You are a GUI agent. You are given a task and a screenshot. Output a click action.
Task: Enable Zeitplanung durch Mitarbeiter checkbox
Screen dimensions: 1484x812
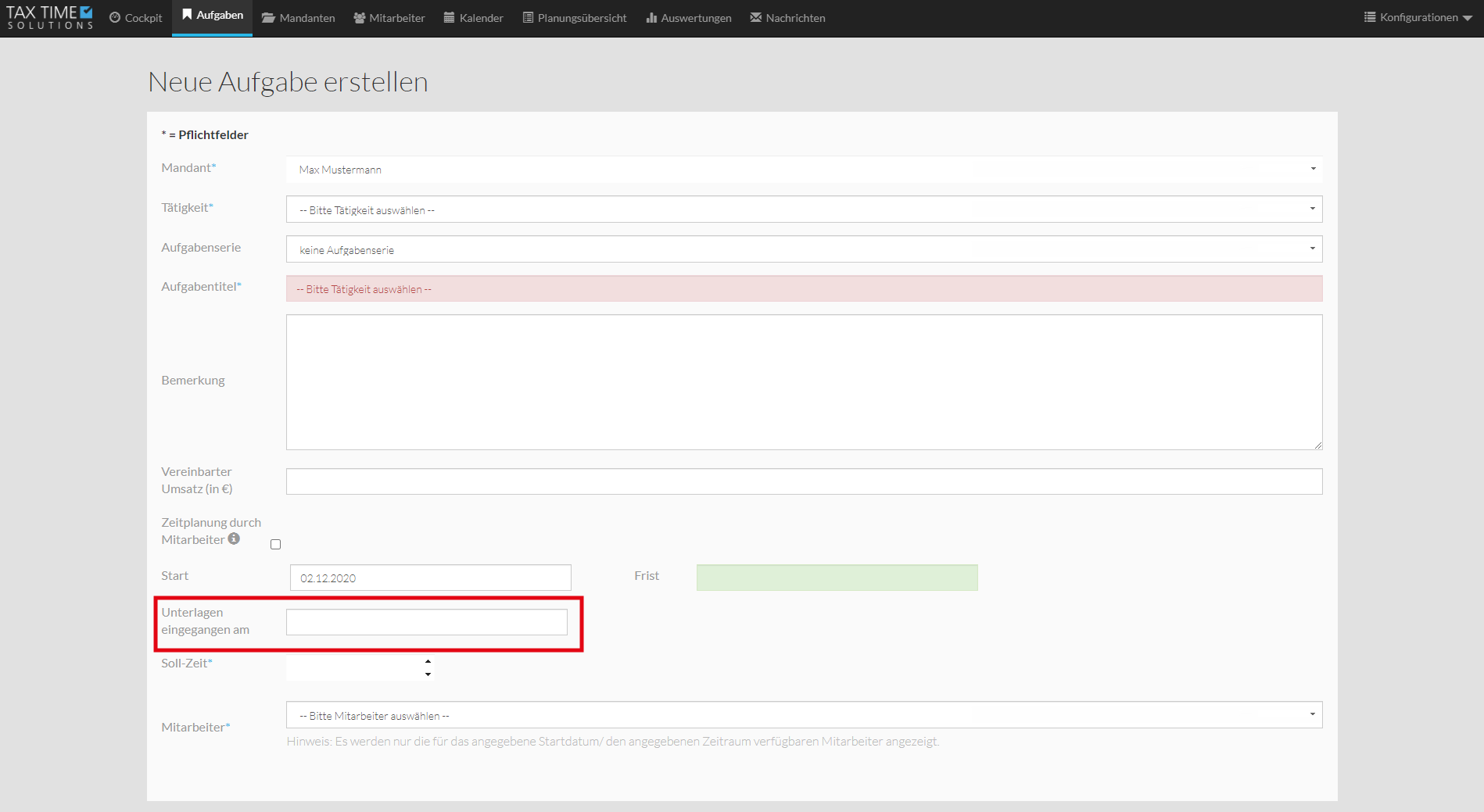275,545
